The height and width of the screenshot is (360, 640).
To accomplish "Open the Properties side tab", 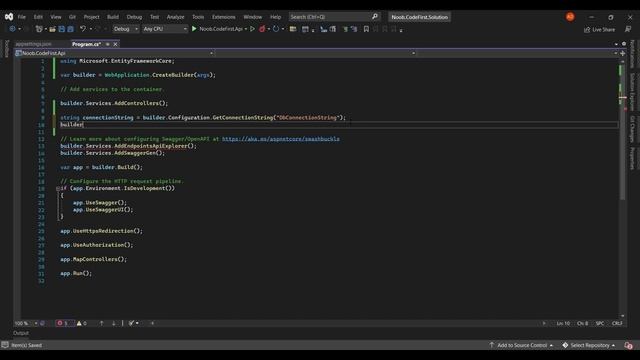I will (x=632, y=159).
